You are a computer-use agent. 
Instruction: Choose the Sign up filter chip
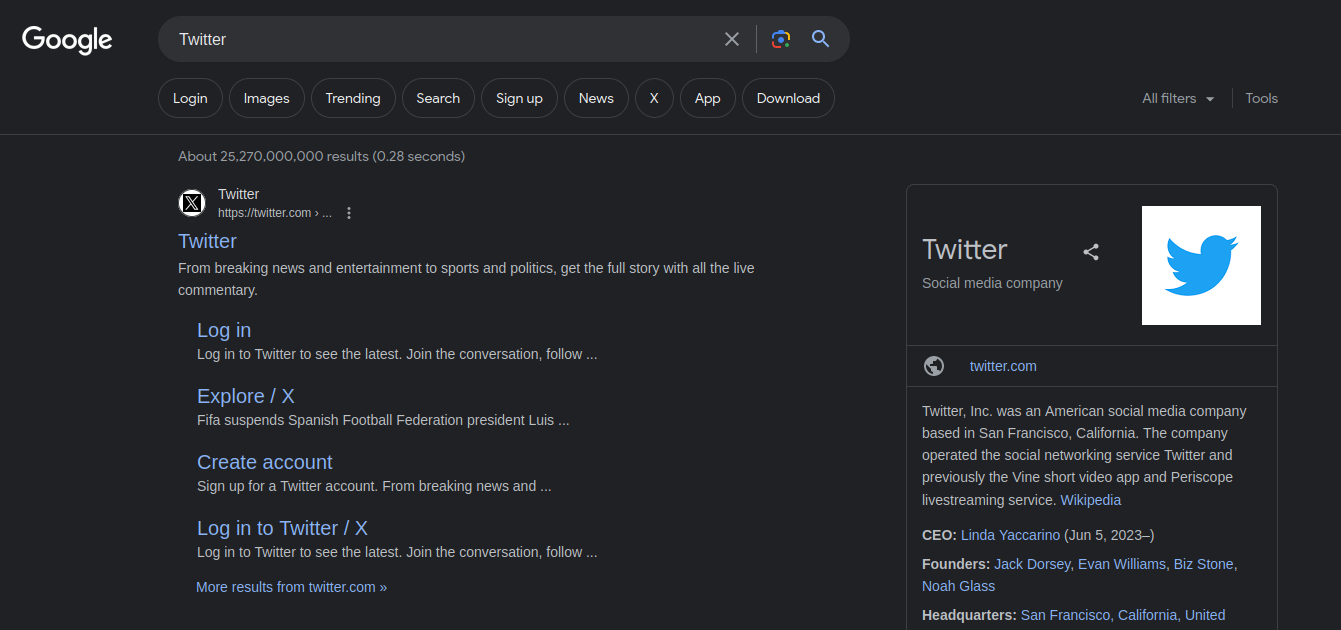519,98
